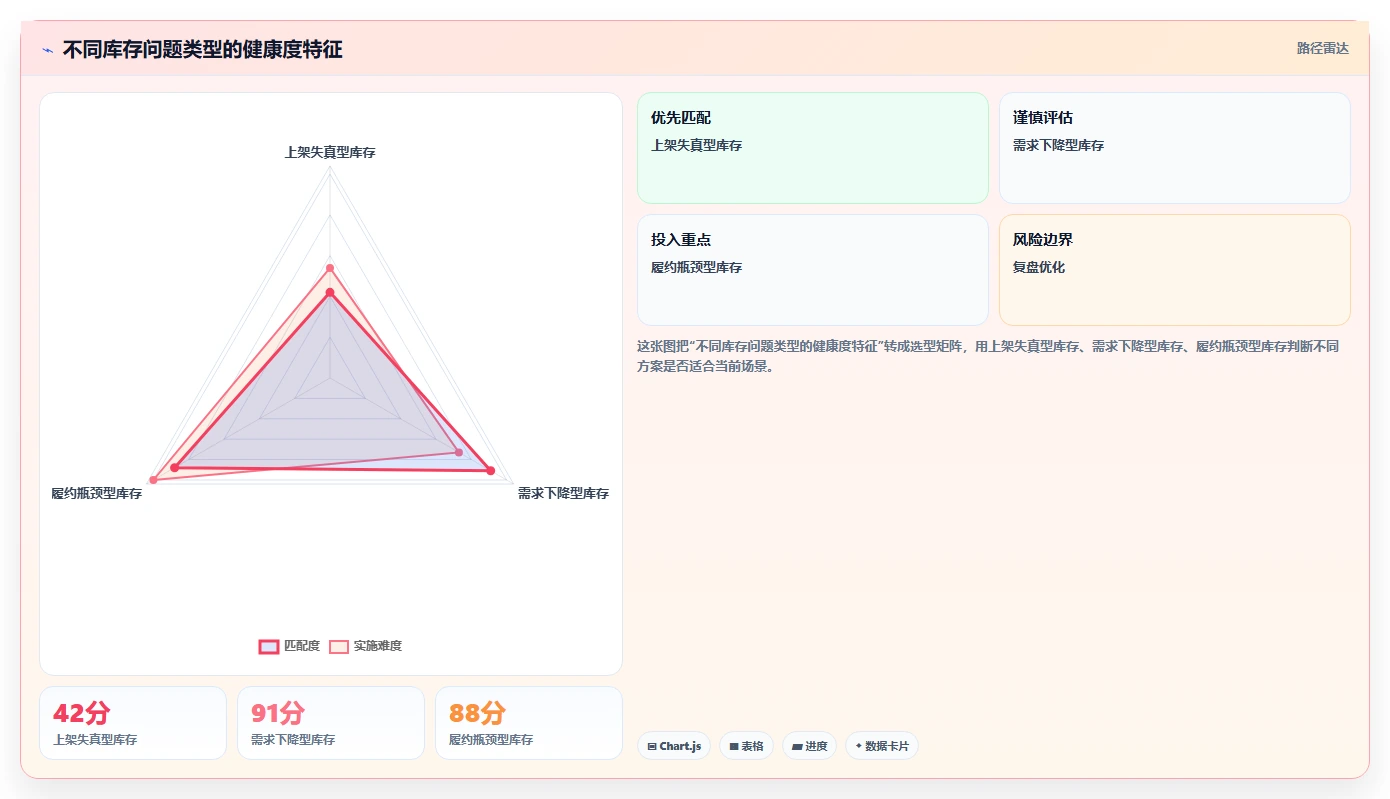Select the 表格 tag
The width and height of the screenshot is (1390, 799).
coord(746,746)
